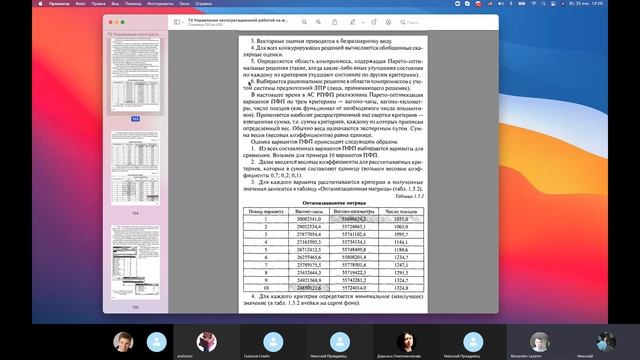Click the table heading 'Оптимизационная матрица'
Screen dimensions: 640x360
(334, 203)
